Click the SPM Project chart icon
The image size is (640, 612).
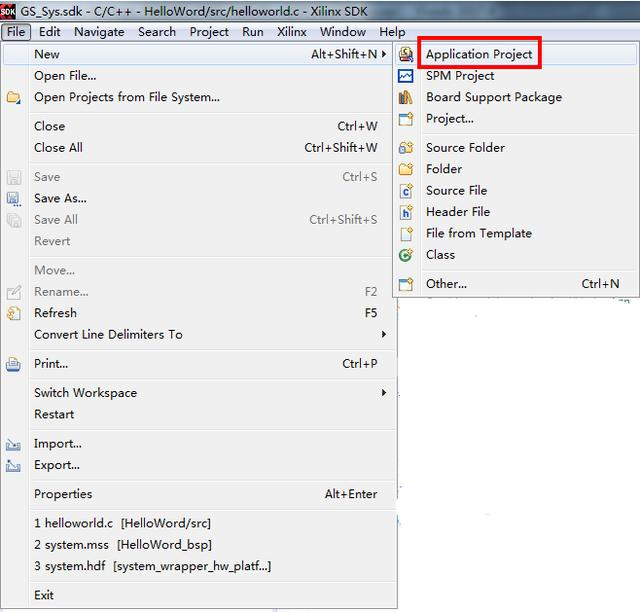pyautogui.click(x=406, y=76)
